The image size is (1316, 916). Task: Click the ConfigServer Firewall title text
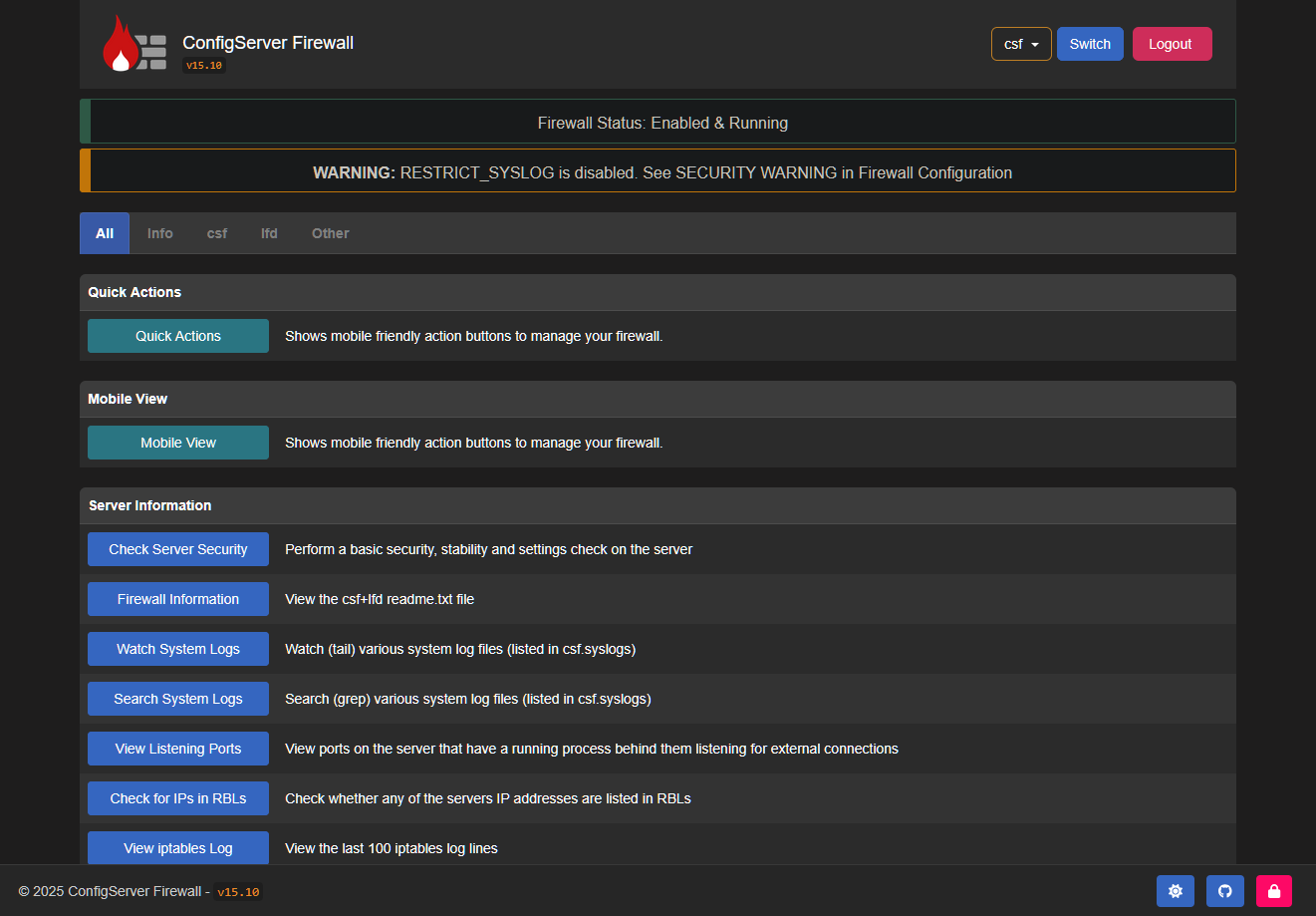pos(268,43)
